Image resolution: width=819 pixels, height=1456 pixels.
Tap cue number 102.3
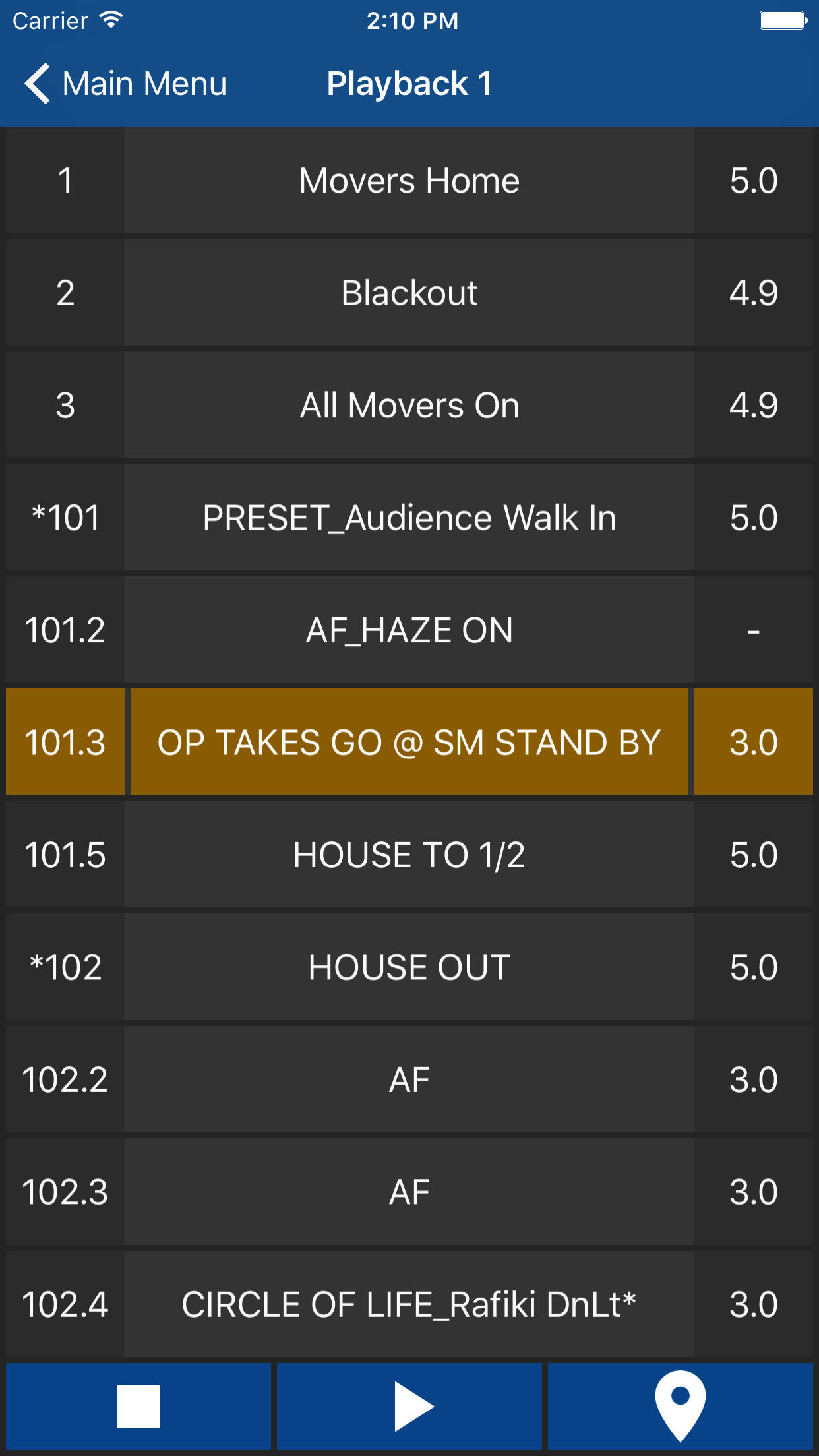(x=65, y=1192)
